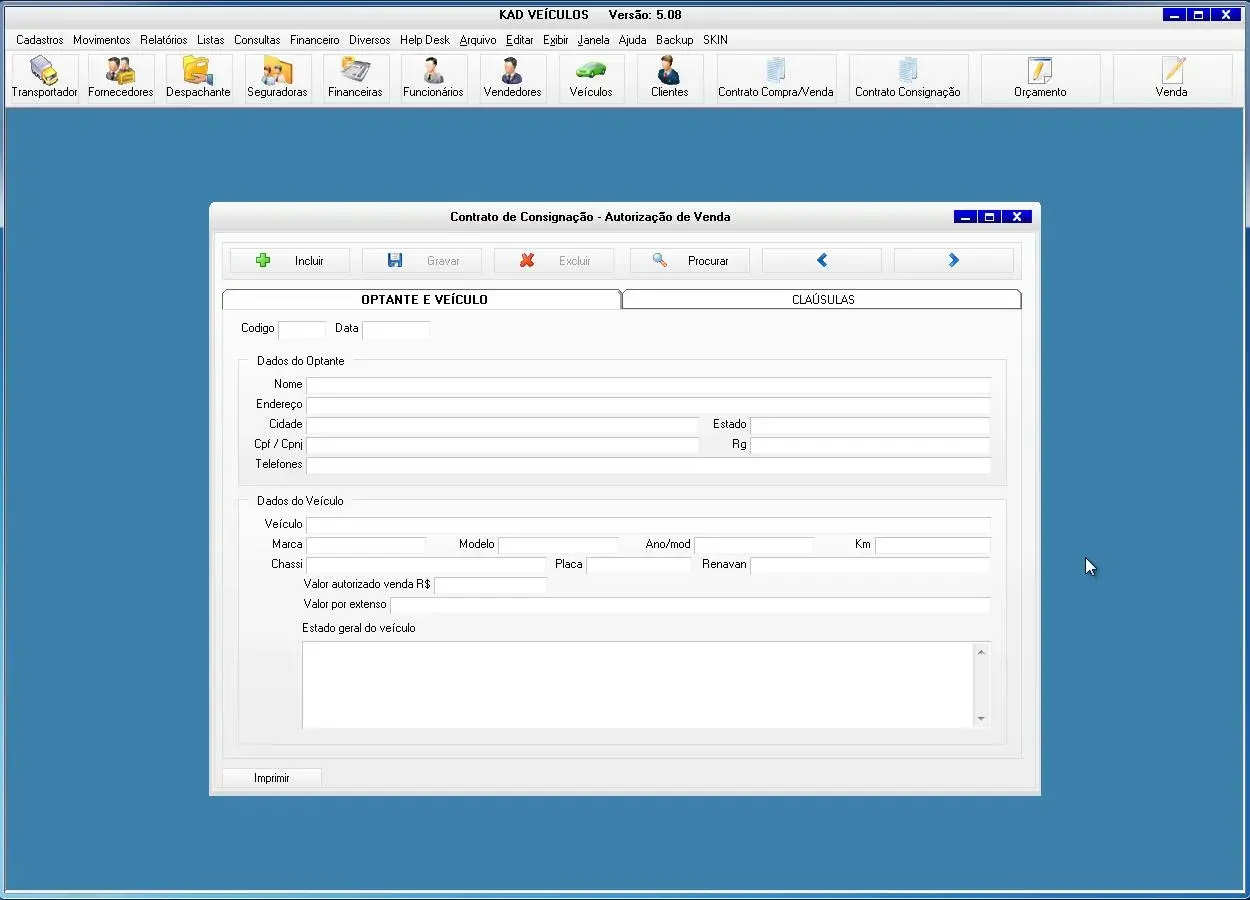Go to next record with right arrow
Viewport: 1250px width, 900px height.
tap(953, 261)
